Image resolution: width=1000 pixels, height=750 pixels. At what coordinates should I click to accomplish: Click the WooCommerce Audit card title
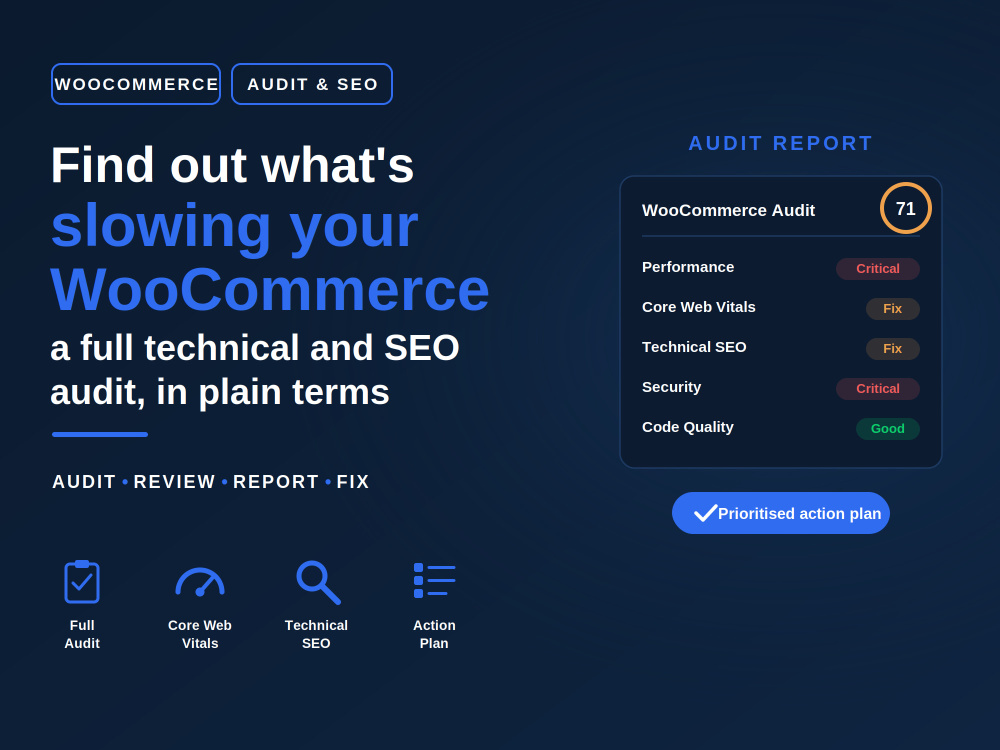pyautogui.click(x=728, y=210)
